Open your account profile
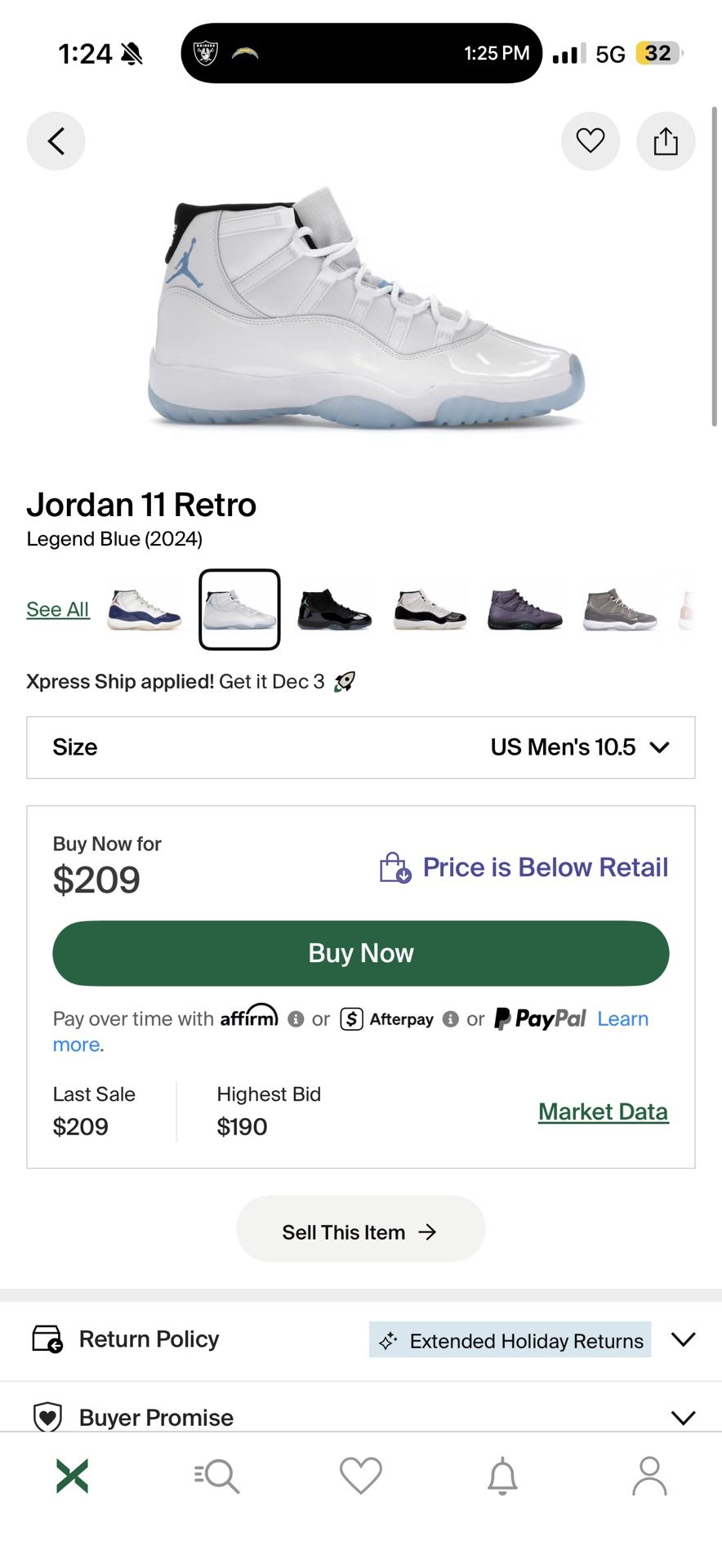 tap(649, 1480)
